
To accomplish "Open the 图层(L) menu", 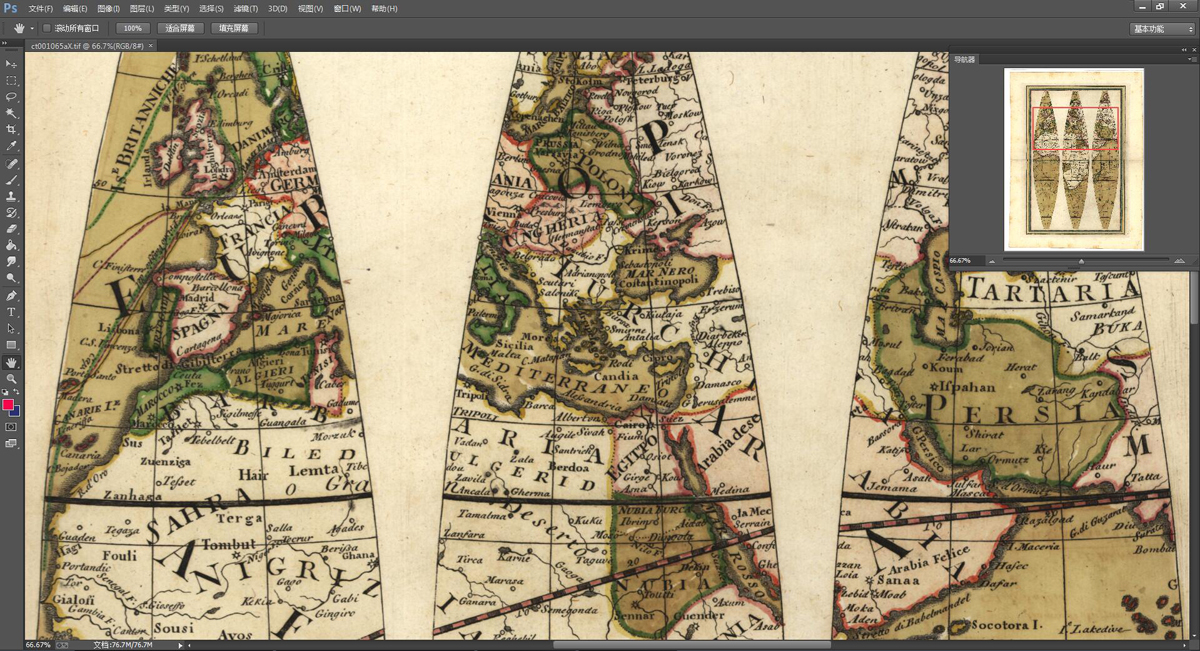I will [142, 9].
